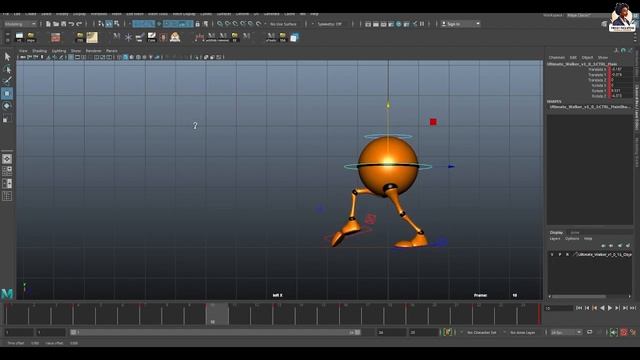640x360 pixels.
Task: Open the layer editor Options menu
Action: [x=572, y=239]
